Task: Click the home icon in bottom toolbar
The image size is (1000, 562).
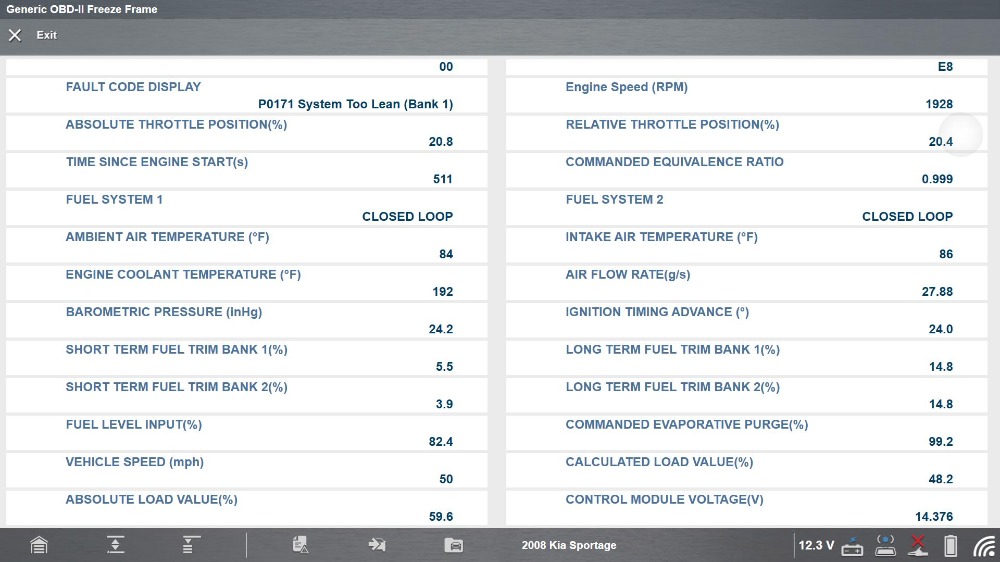Action: point(39,545)
